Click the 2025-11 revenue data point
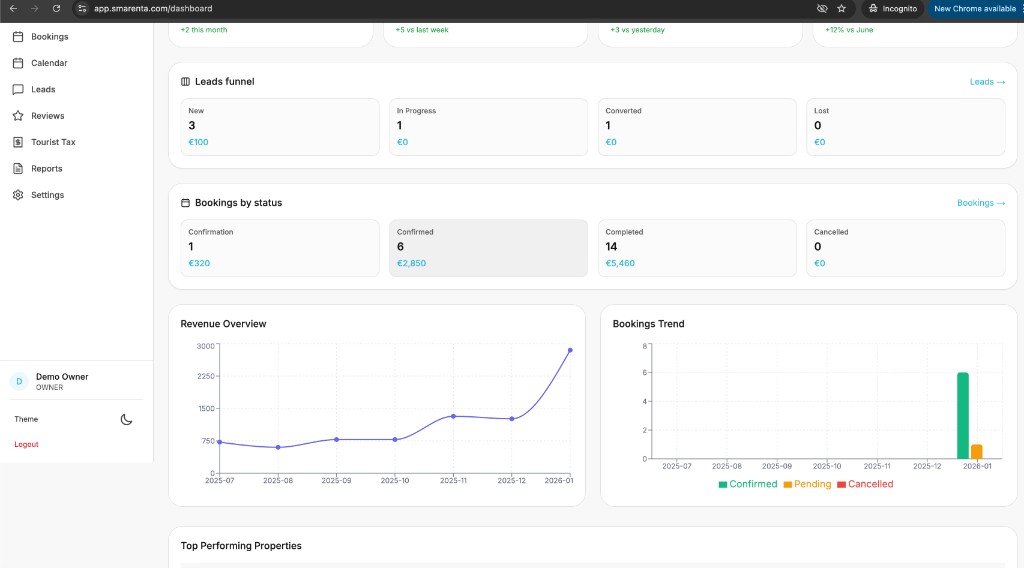This screenshot has width=1024, height=568. [x=453, y=416]
